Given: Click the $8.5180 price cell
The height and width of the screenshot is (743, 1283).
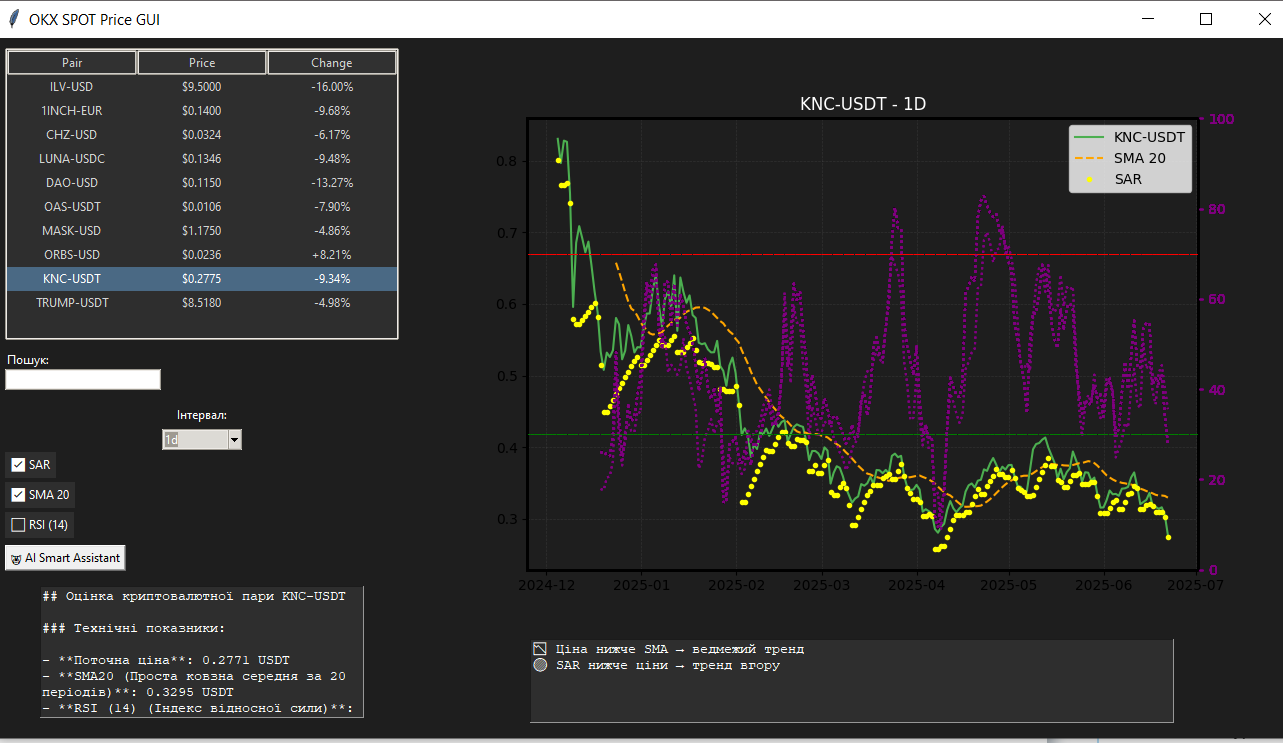Looking at the screenshot, I should click(x=202, y=303).
